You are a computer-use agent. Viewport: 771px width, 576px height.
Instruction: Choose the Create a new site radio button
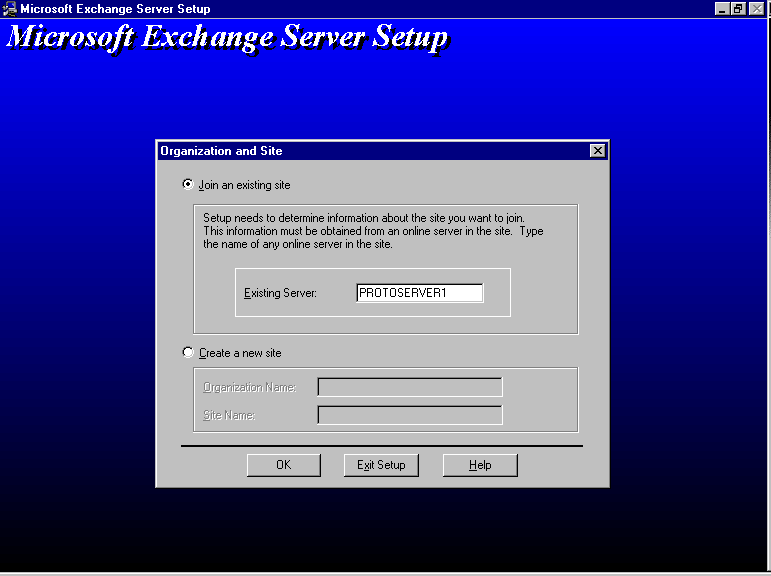tap(188, 352)
